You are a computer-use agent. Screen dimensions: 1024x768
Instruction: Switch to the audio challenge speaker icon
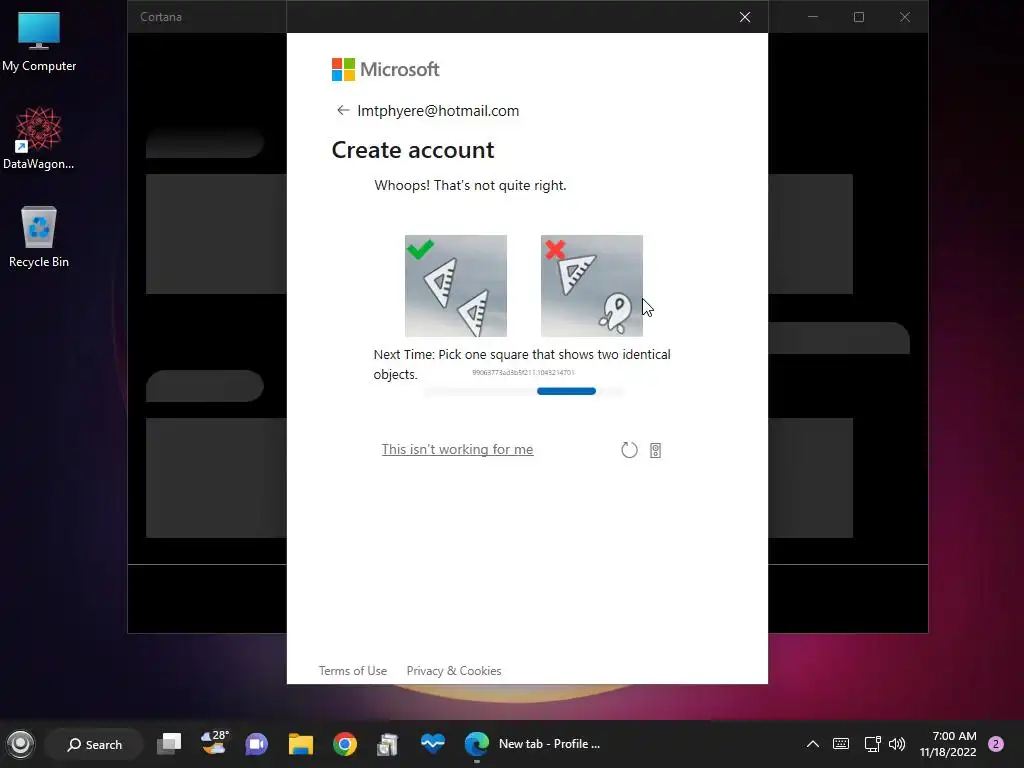click(x=656, y=450)
